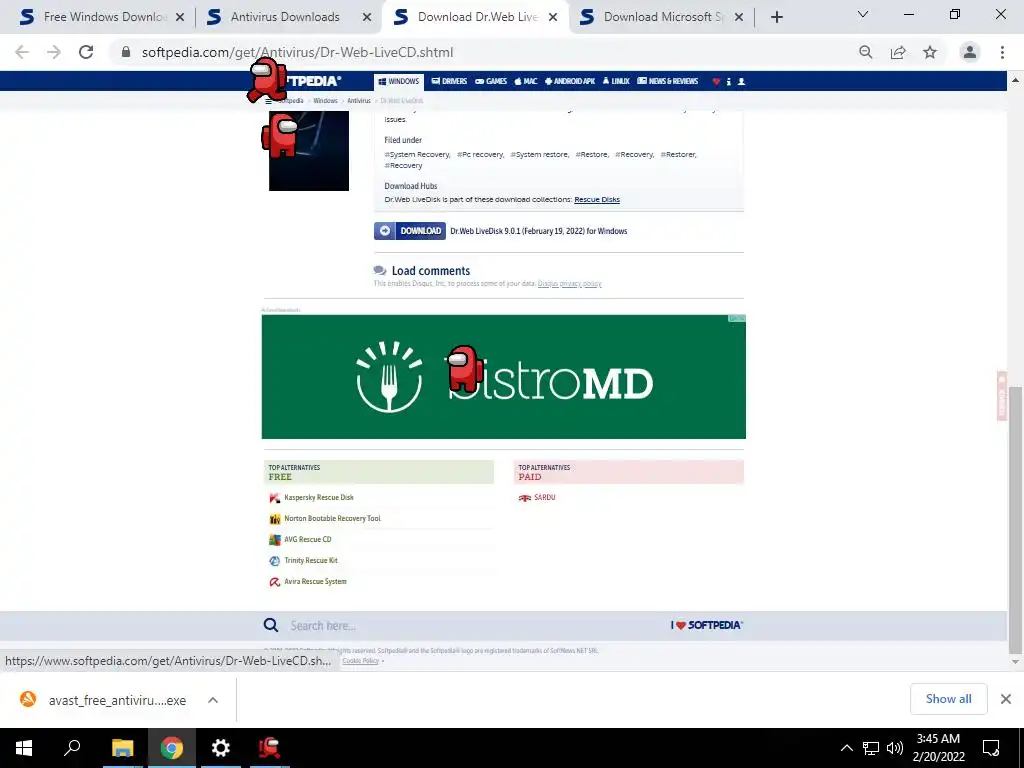Open File Explorer from taskbar
Viewport: 1024px width, 768px height.
[x=122, y=748]
